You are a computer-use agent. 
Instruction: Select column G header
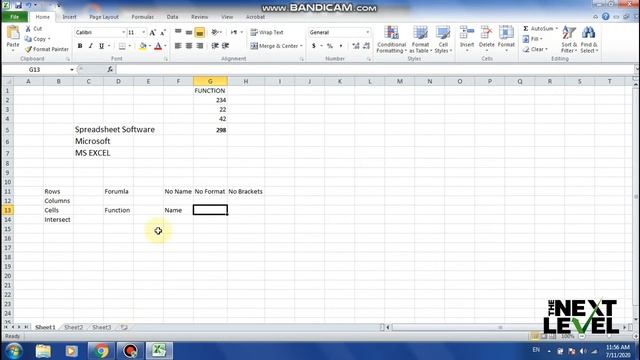pyautogui.click(x=210, y=82)
